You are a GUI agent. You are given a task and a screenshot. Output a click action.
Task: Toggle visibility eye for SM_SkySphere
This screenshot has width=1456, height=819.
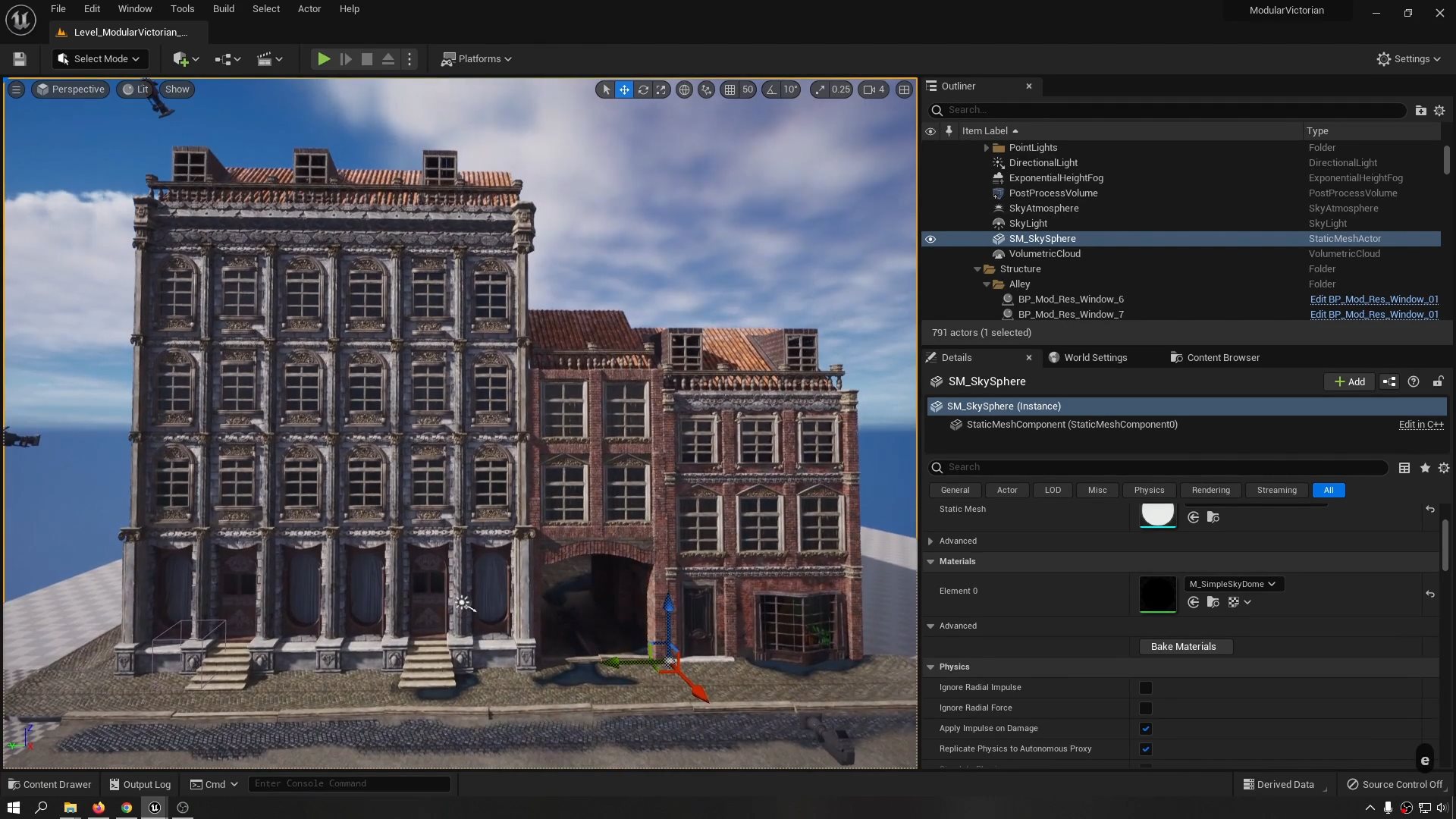(930, 239)
